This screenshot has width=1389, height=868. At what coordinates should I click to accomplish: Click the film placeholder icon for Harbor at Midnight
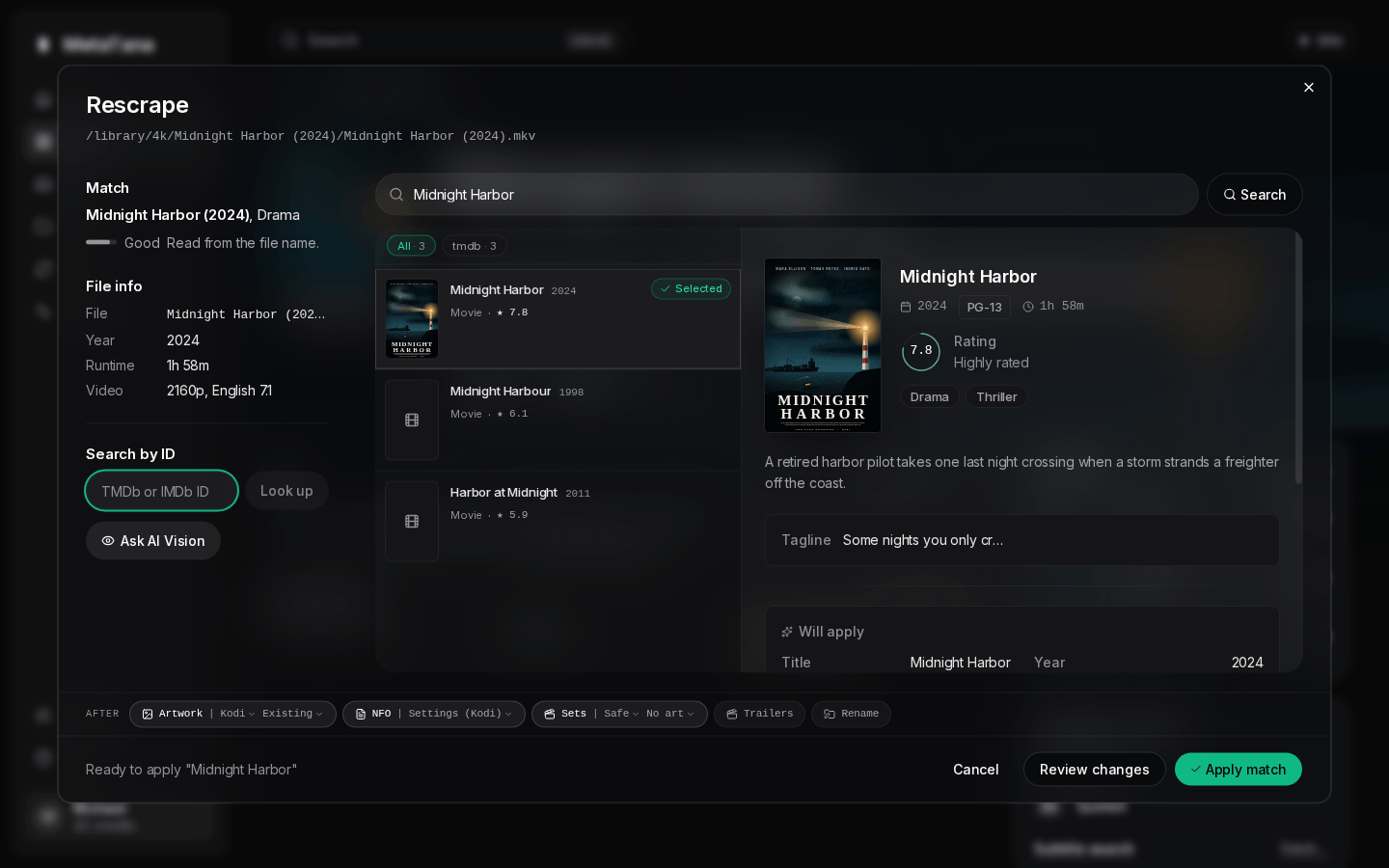pyautogui.click(x=412, y=522)
